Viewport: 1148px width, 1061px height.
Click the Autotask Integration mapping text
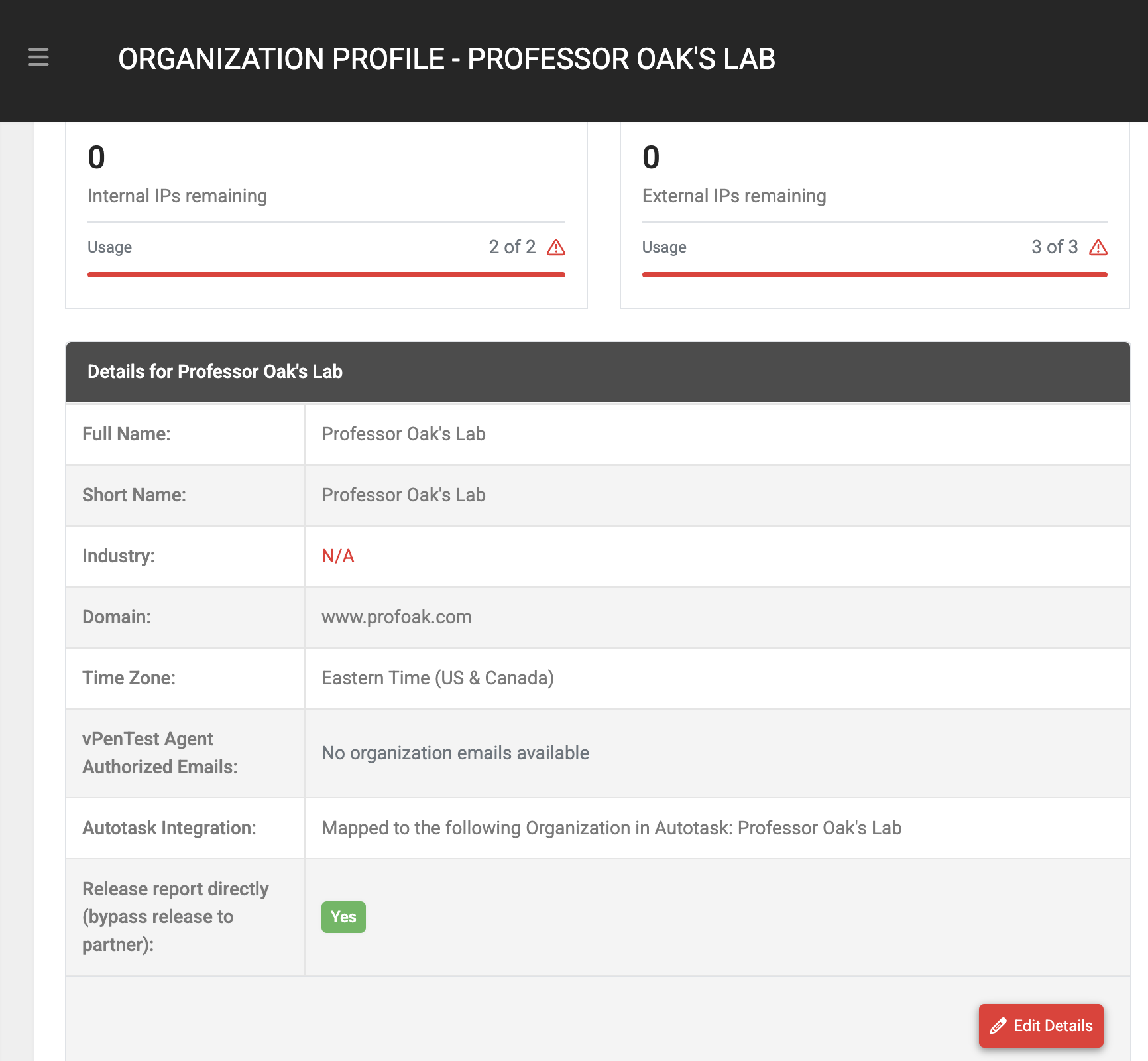point(611,828)
